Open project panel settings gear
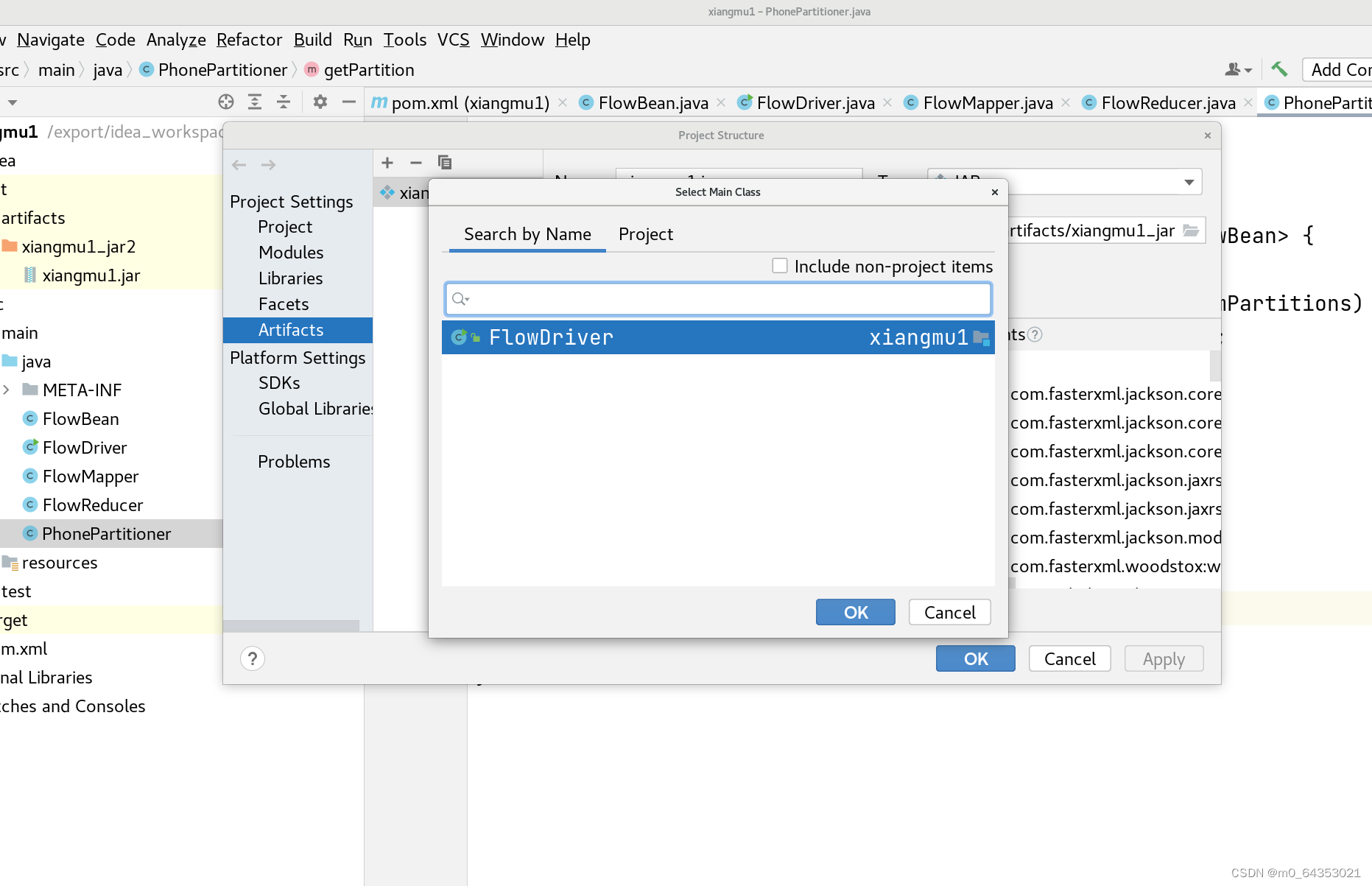Image resolution: width=1372 pixels, height=886 pixels. coord(320,102)
